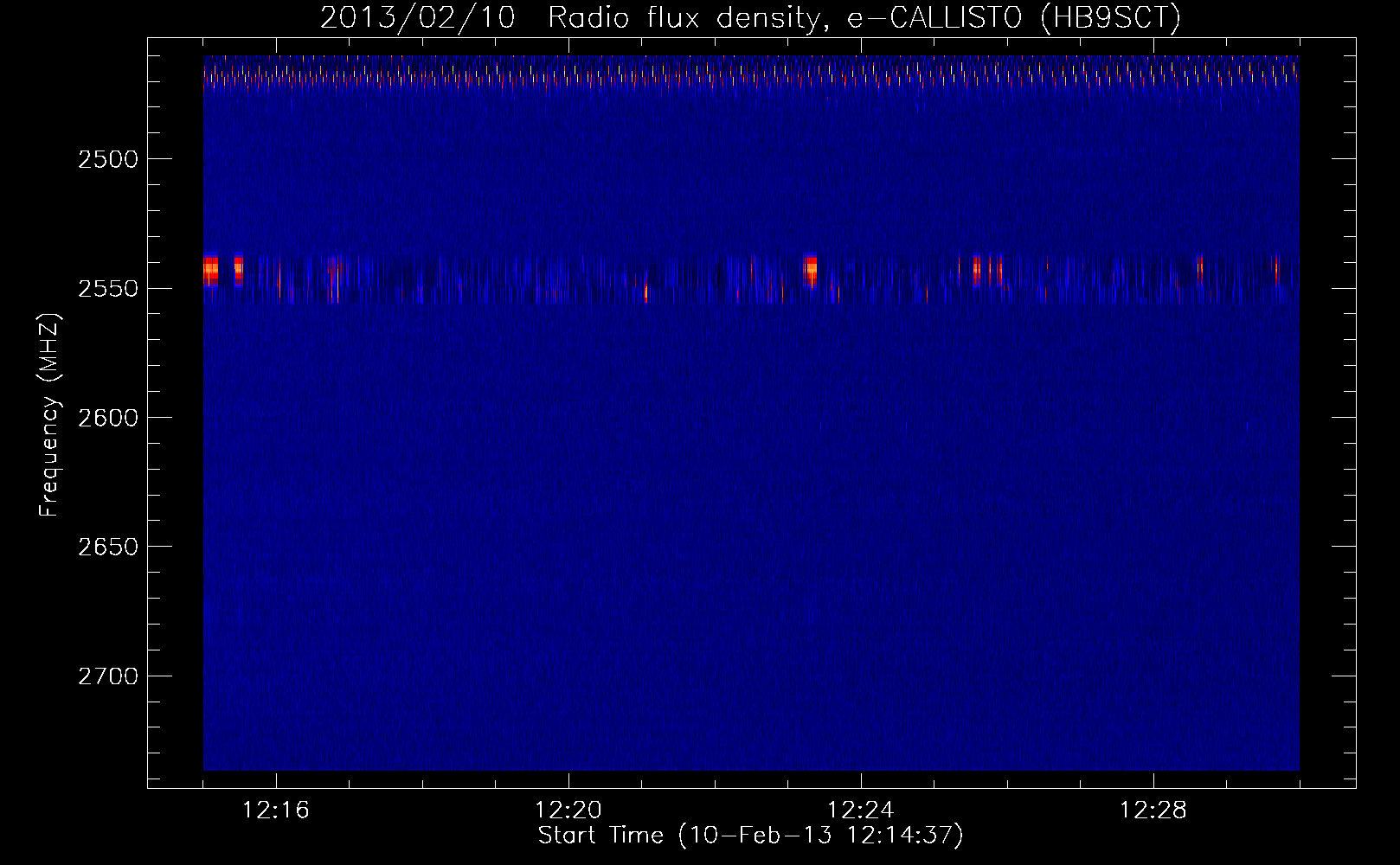The width and height of the screenshot is (1400, 865).
Task: Click the 12:20 time axis label
Action: [x=568, y=811]
